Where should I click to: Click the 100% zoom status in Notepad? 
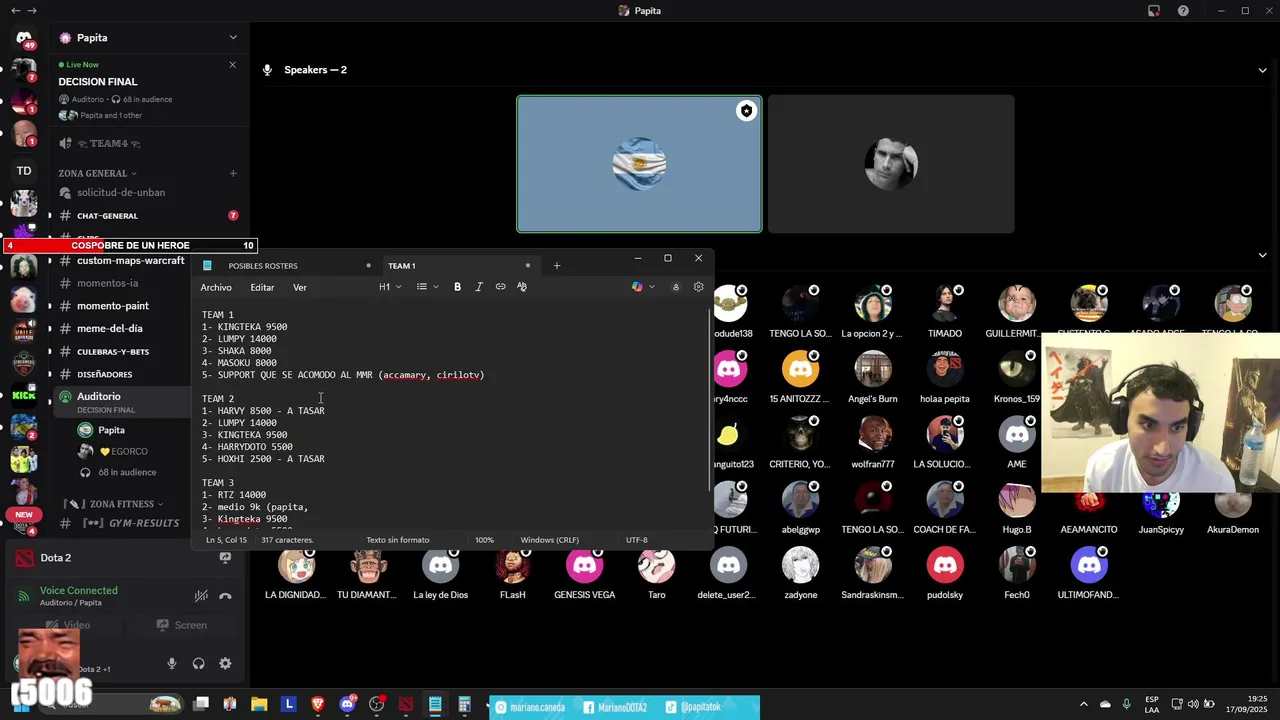click(484, 540)
